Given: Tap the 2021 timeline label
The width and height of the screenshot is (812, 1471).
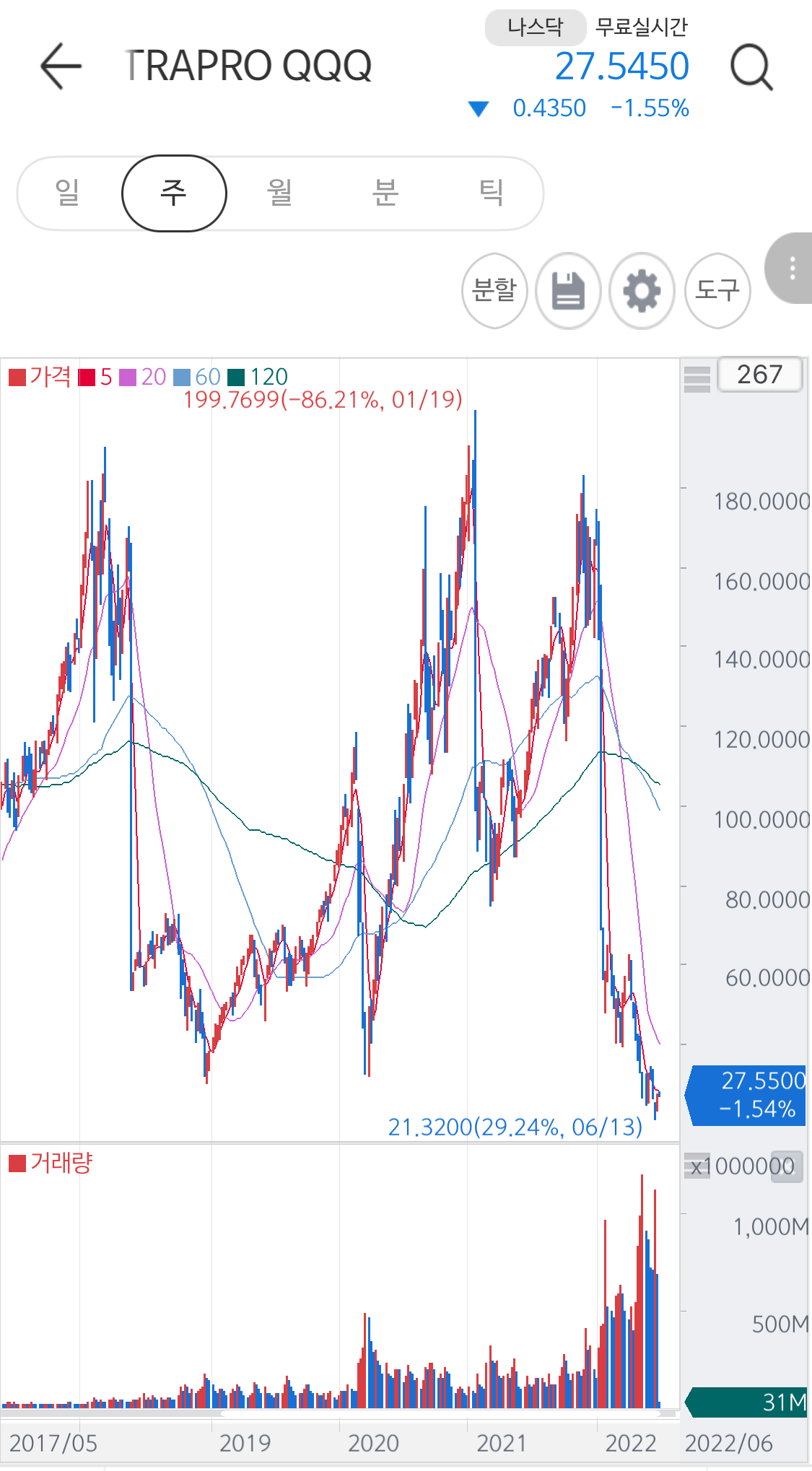Looking at the screenshot, I should tap(502, 1443).
